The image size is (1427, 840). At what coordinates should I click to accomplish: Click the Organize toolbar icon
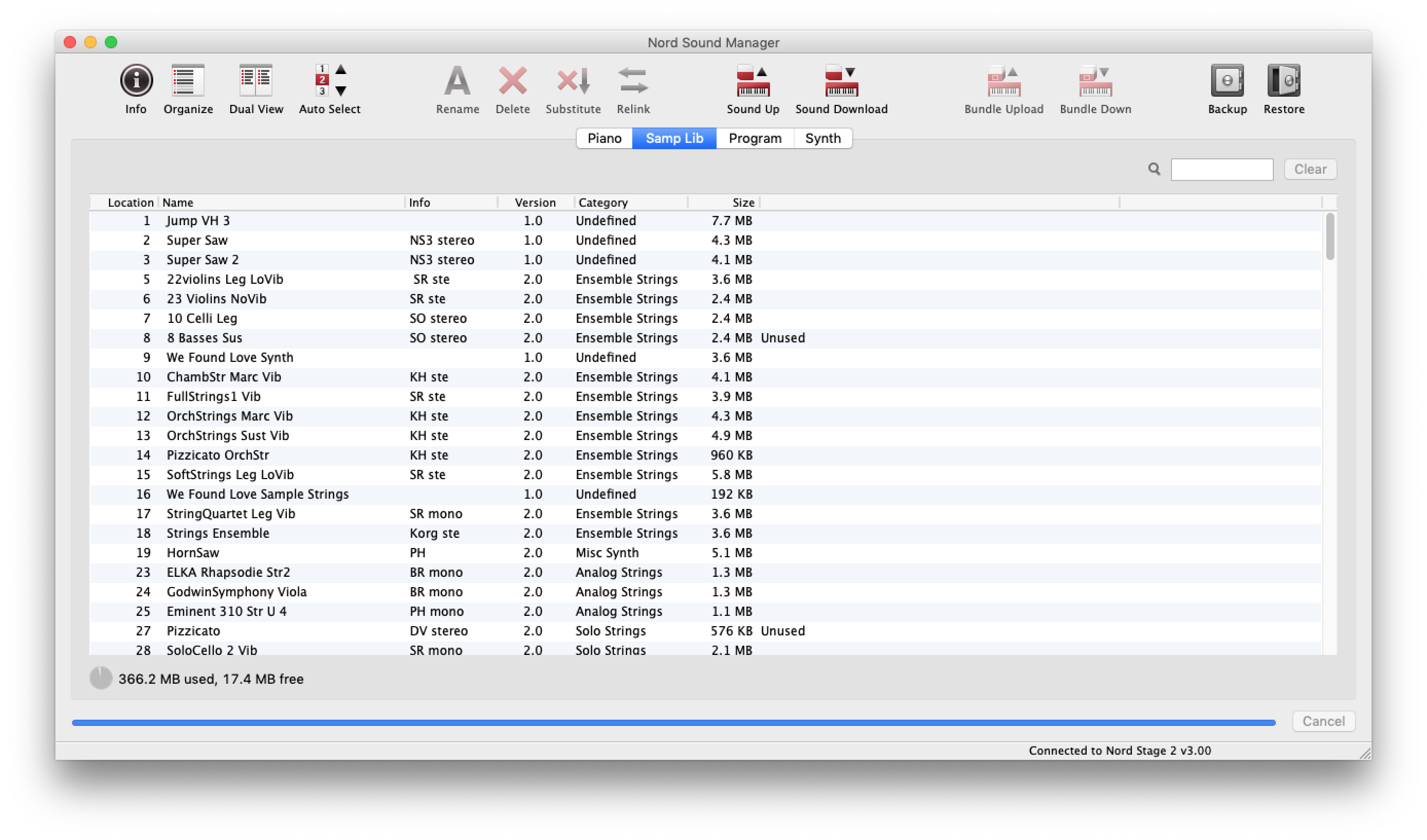click(188, 80)
